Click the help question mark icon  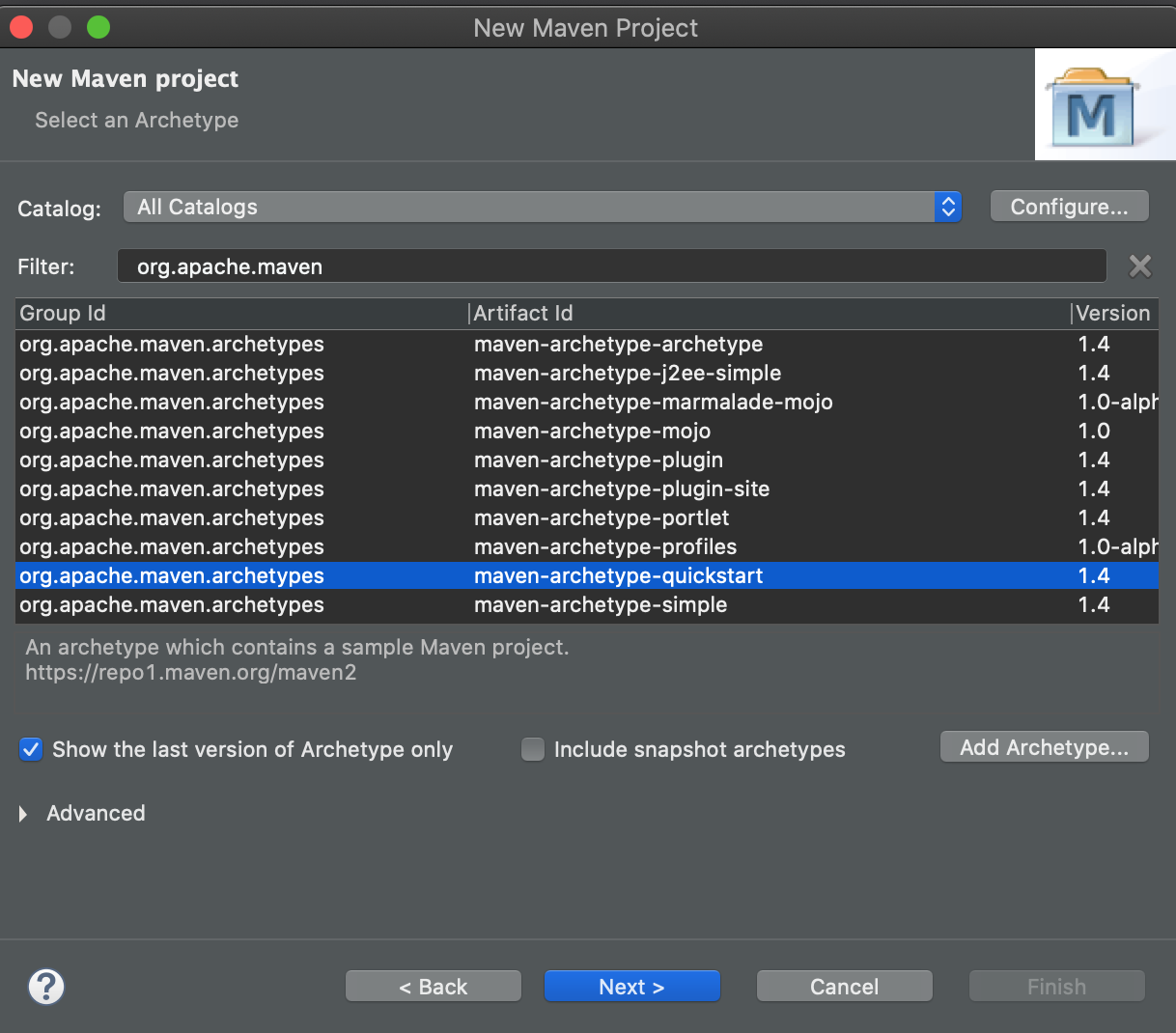(45, 987)
